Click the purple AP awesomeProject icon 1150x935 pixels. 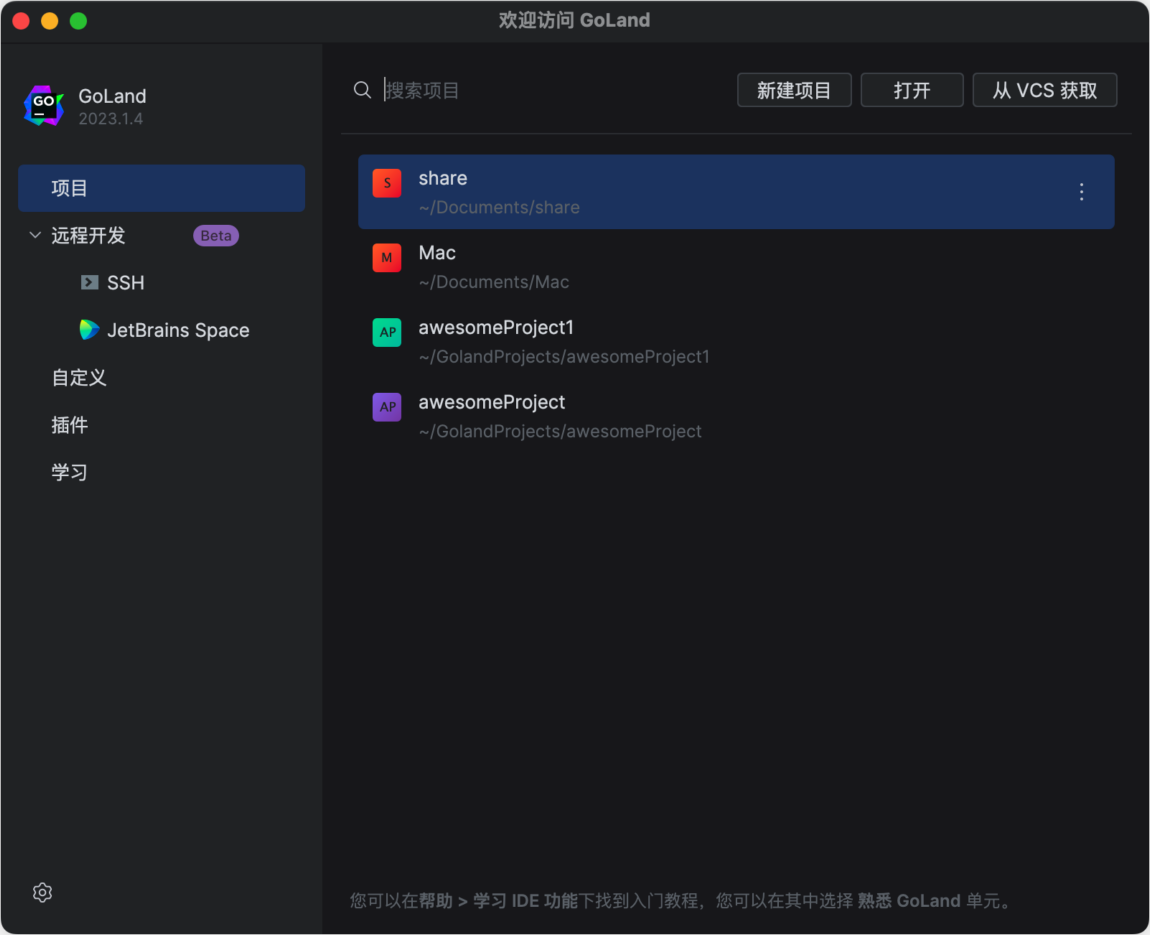[387, 407]
